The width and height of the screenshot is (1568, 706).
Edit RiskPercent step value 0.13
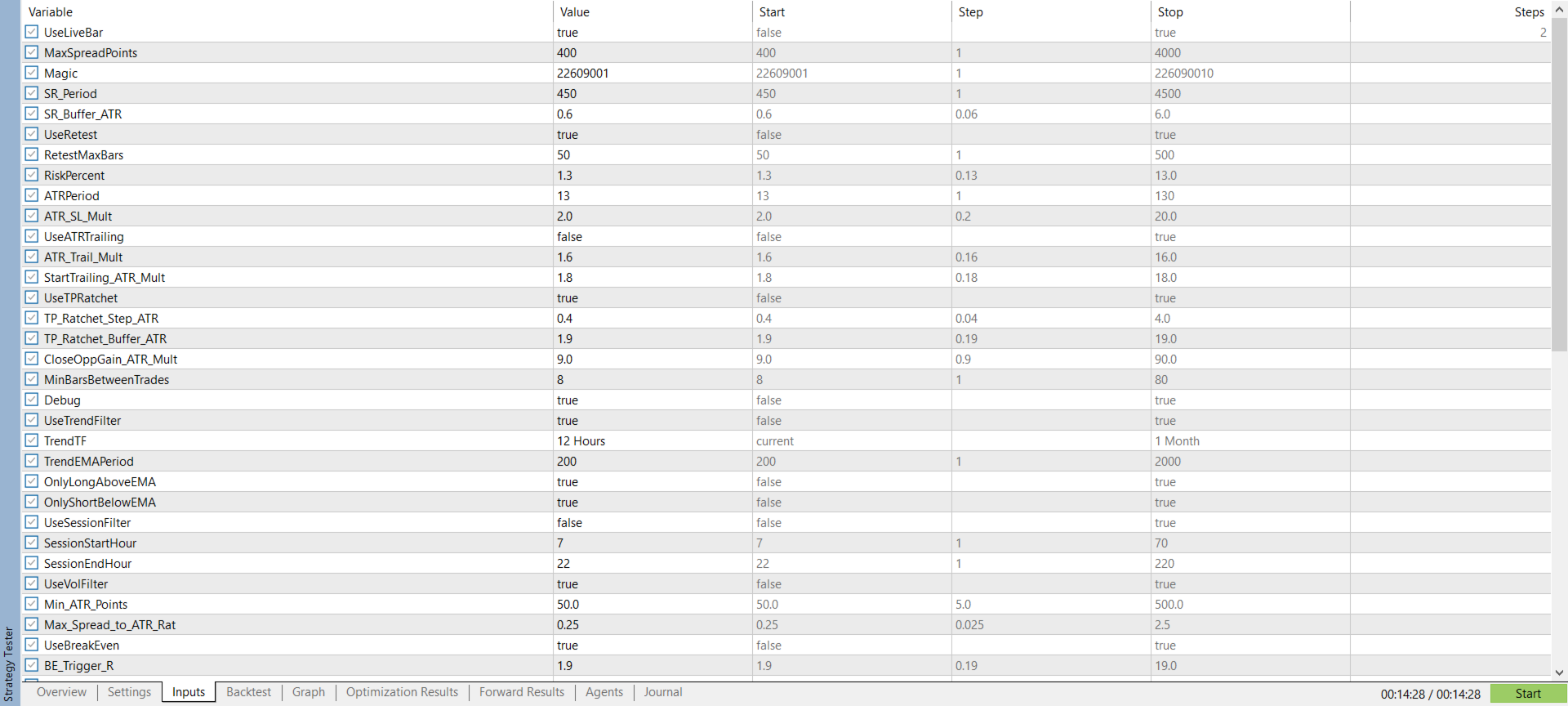1050,175
